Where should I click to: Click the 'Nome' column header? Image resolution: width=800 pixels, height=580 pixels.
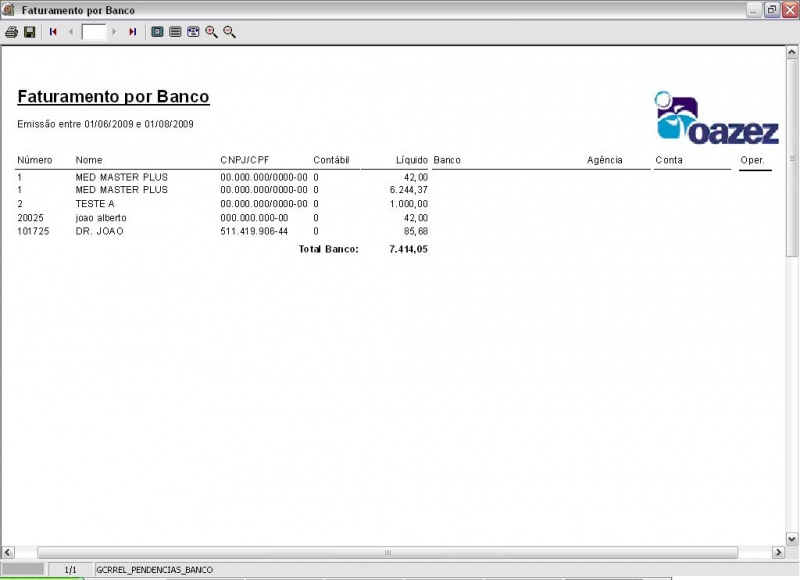tap(89, 160)
